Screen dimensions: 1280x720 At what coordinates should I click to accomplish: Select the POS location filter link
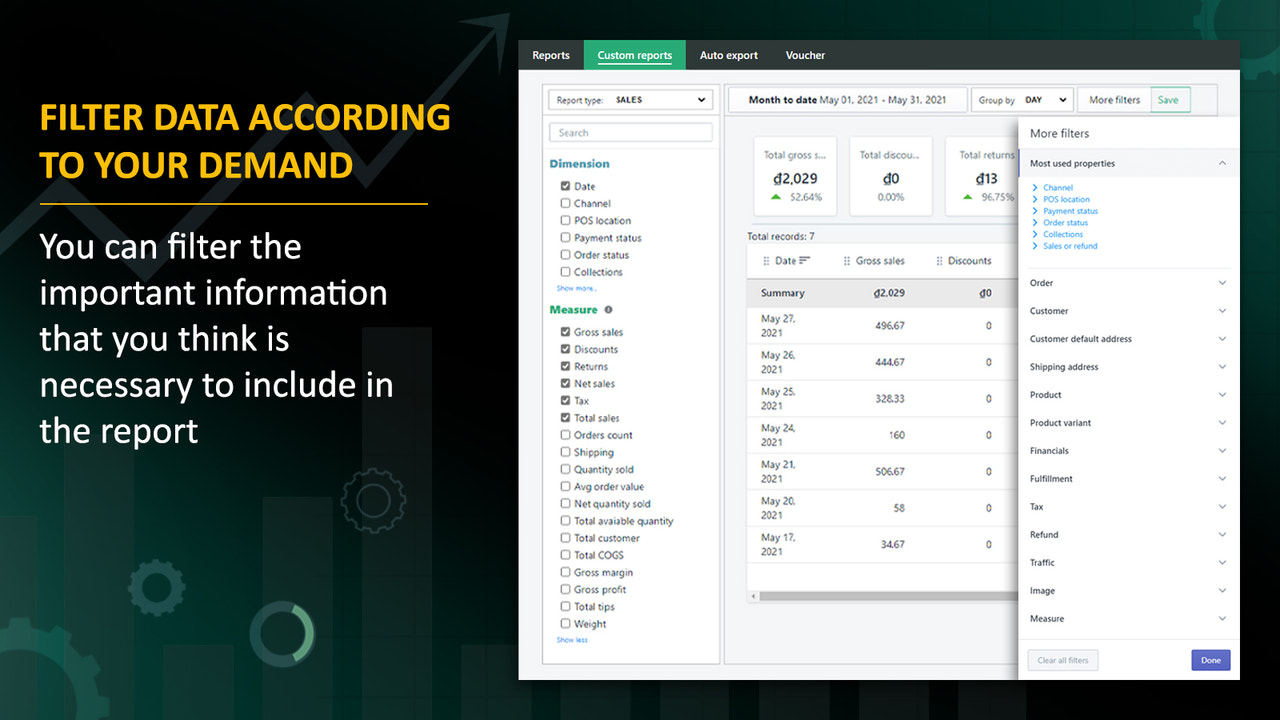tap(1066, 199)
